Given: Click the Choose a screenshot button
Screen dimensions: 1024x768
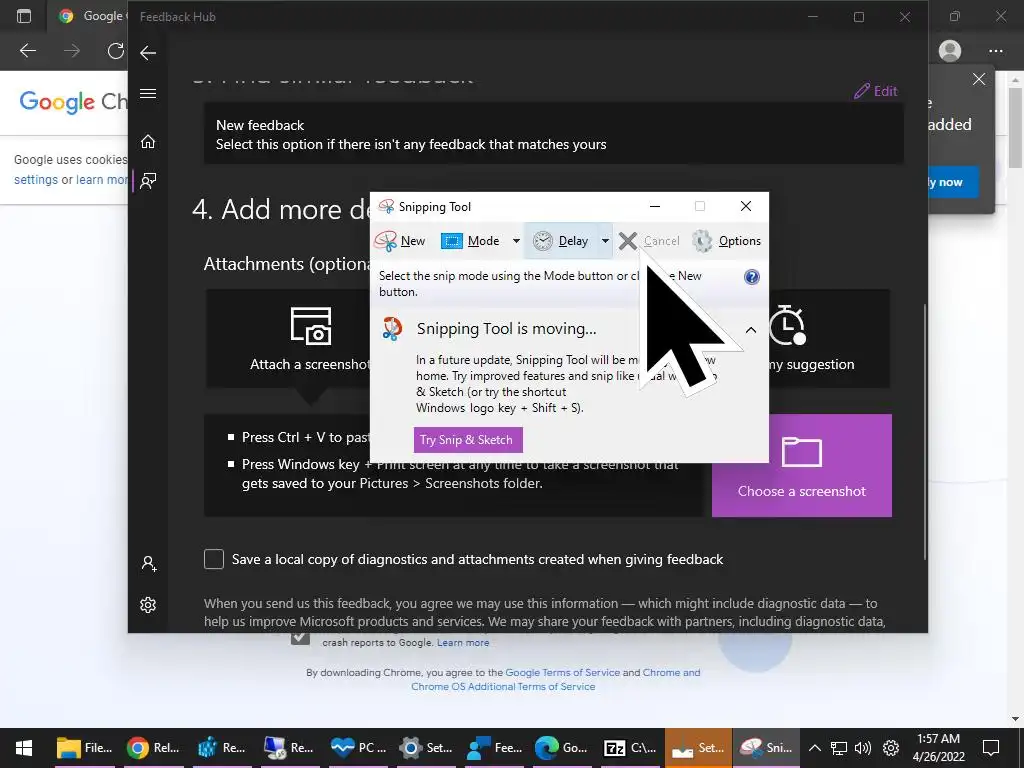Looking at the screenshot, I should pyautogui.click(x=801, y=465).
